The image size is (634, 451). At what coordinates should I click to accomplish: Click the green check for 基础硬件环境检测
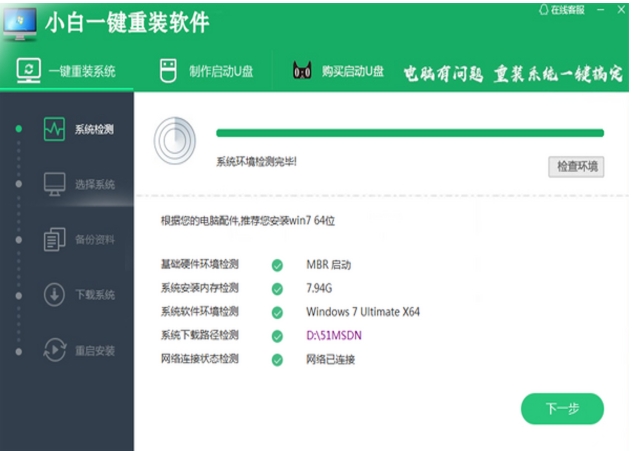click(277, 265)
